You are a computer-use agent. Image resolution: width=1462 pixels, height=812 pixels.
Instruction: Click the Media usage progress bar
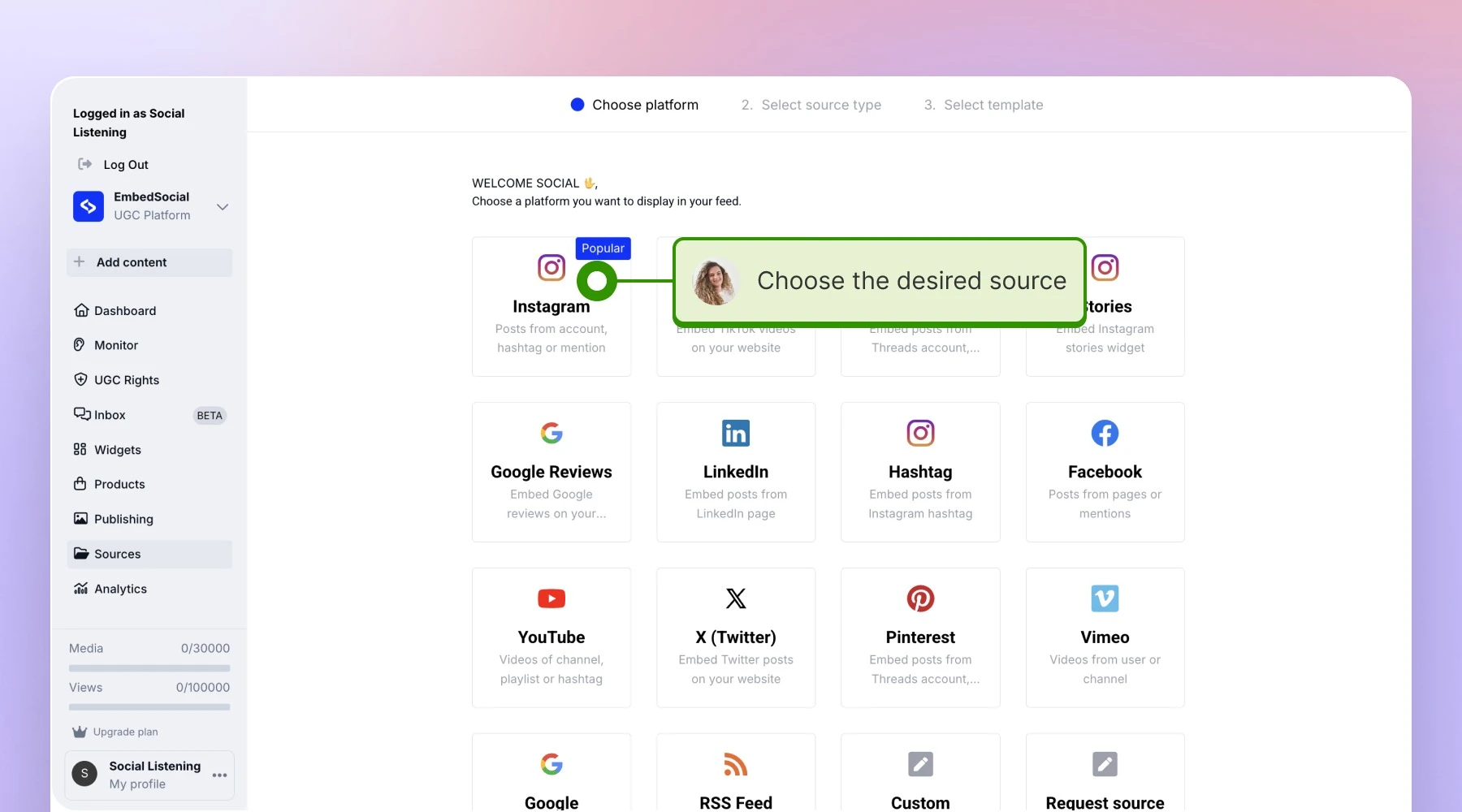click(x=149, y=668)
